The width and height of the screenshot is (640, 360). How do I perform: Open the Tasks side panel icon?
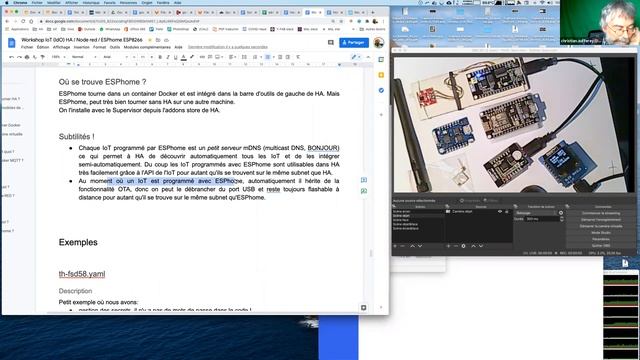click(381, 90)
